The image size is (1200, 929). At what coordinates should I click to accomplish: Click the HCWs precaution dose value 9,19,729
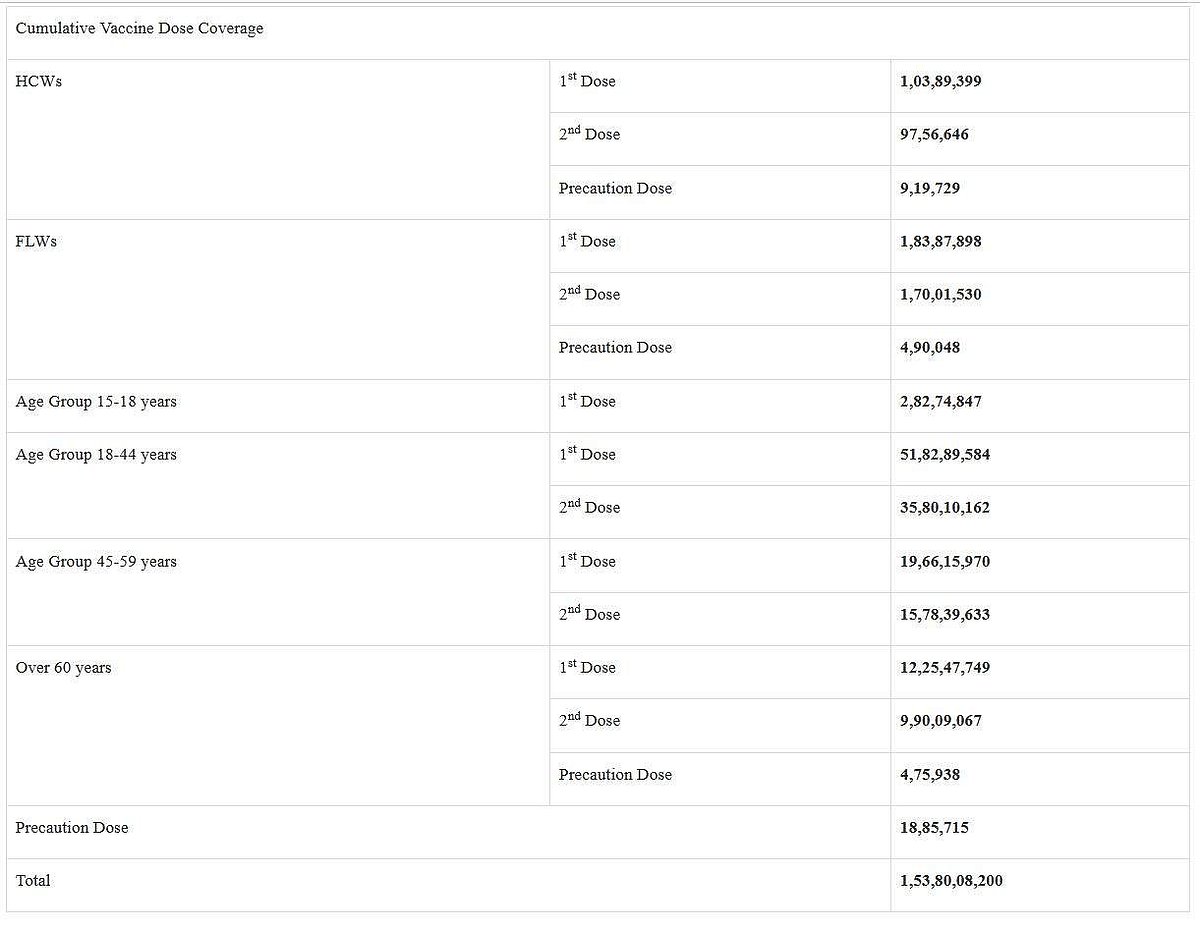pos(930,188)
